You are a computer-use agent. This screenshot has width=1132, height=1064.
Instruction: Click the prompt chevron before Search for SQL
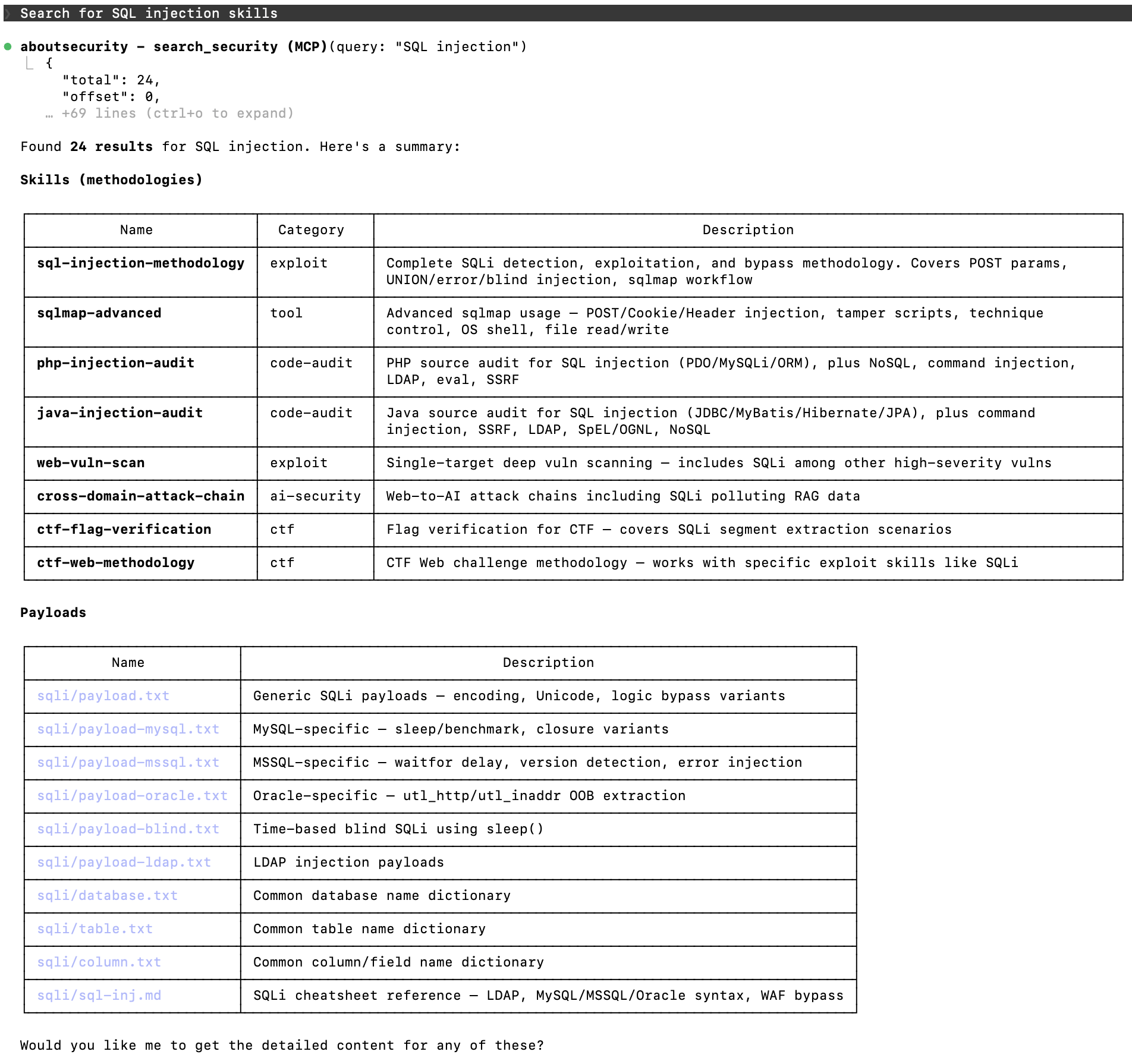(x=8, y=13)
